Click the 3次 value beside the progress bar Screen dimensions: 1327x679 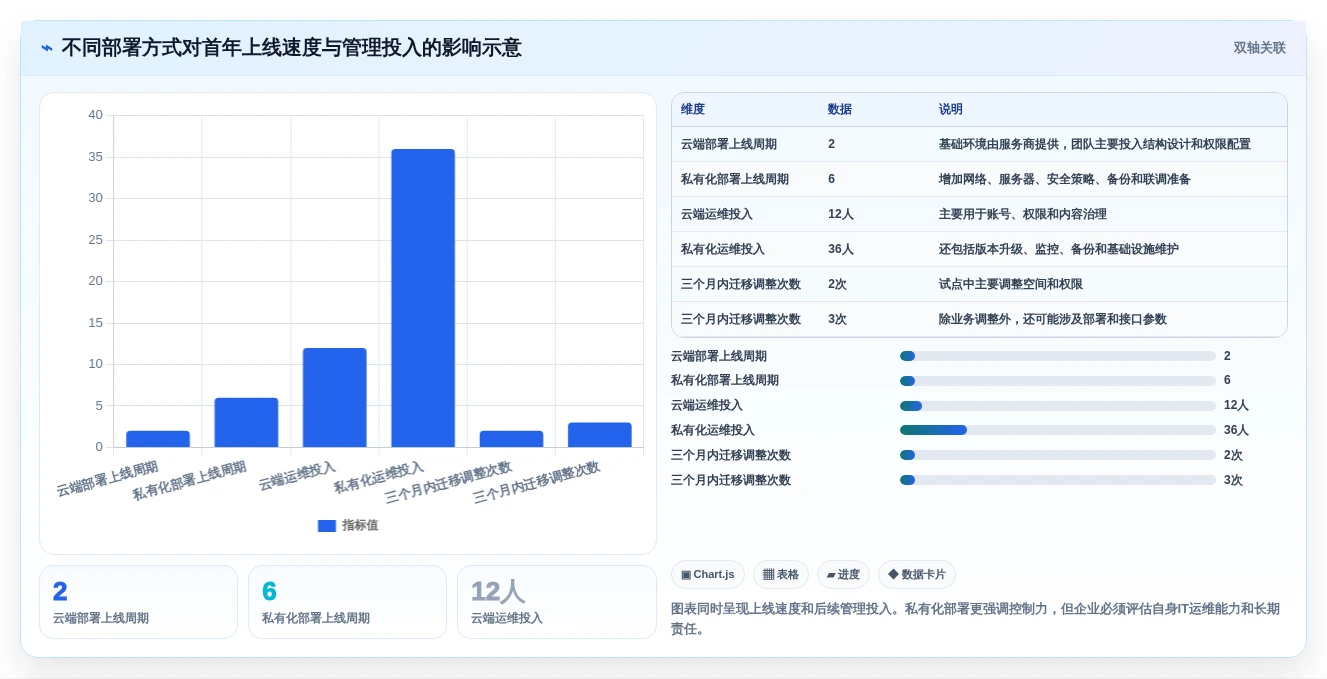coord(1233,480)
